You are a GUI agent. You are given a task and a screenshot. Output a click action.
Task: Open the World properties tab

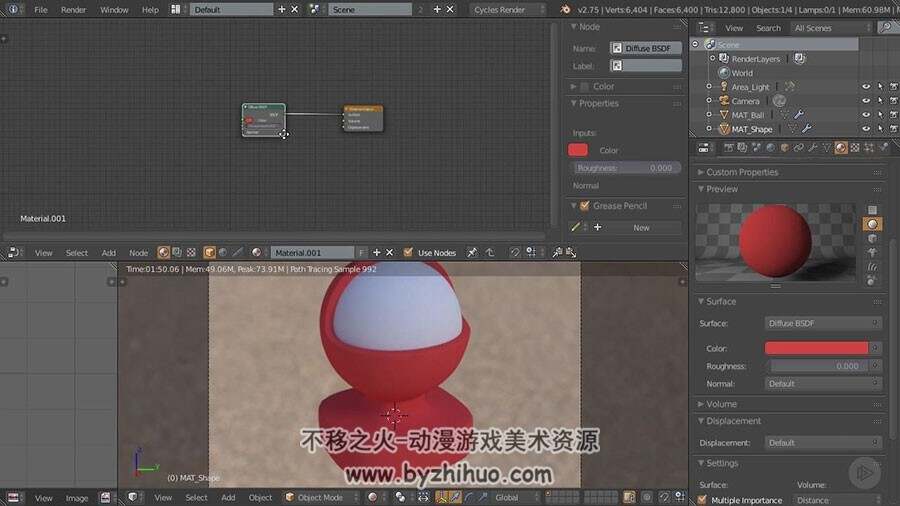coord(770,148)
